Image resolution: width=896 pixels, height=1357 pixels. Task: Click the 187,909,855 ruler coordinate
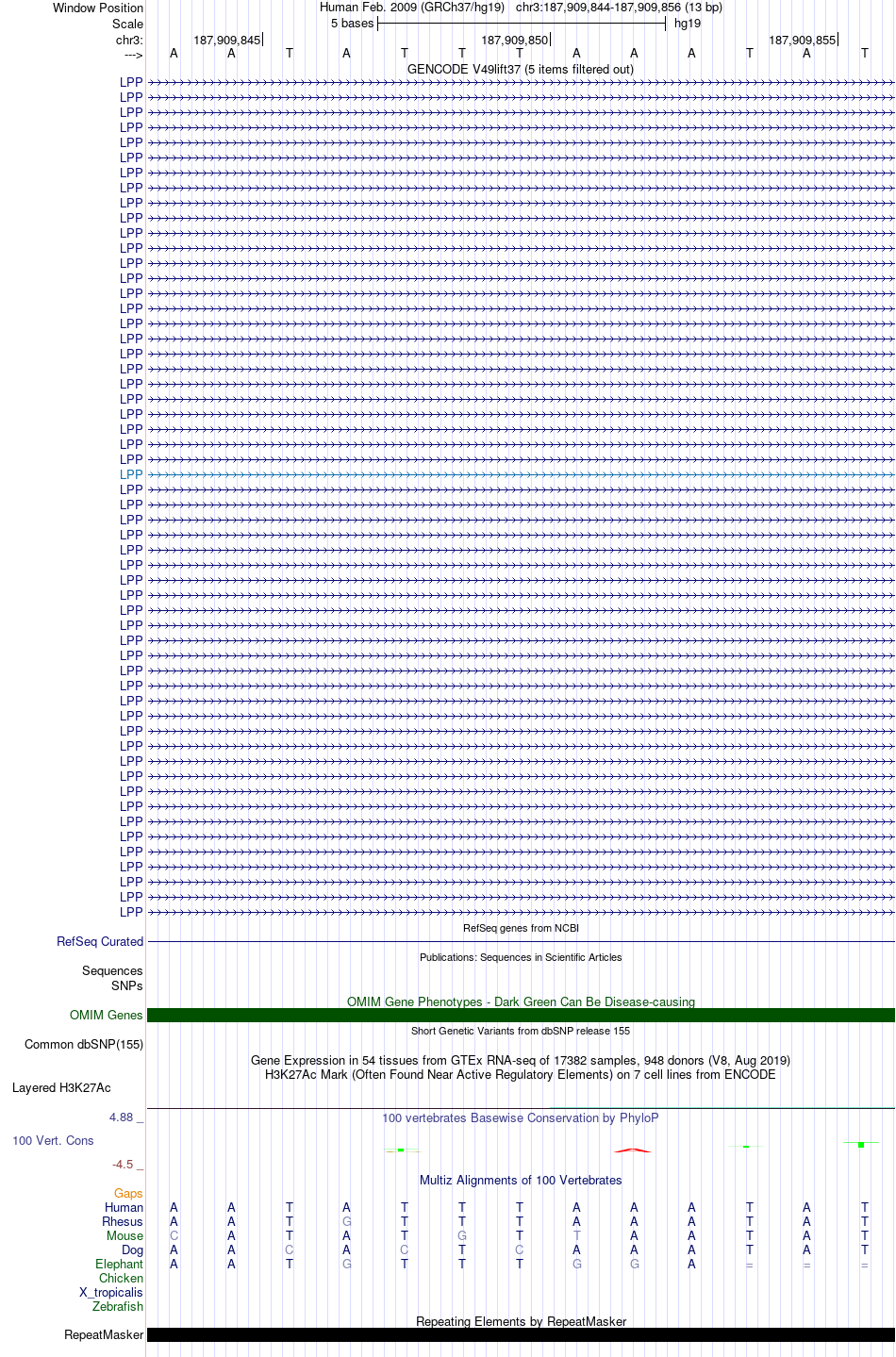(x=802, y=40)
